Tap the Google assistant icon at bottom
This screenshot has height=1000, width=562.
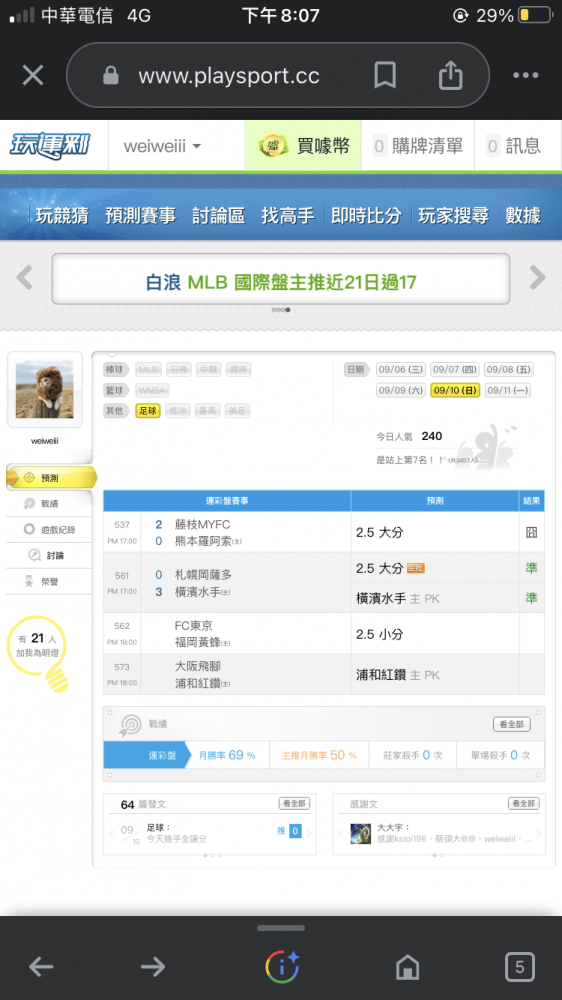click(282, 967)
